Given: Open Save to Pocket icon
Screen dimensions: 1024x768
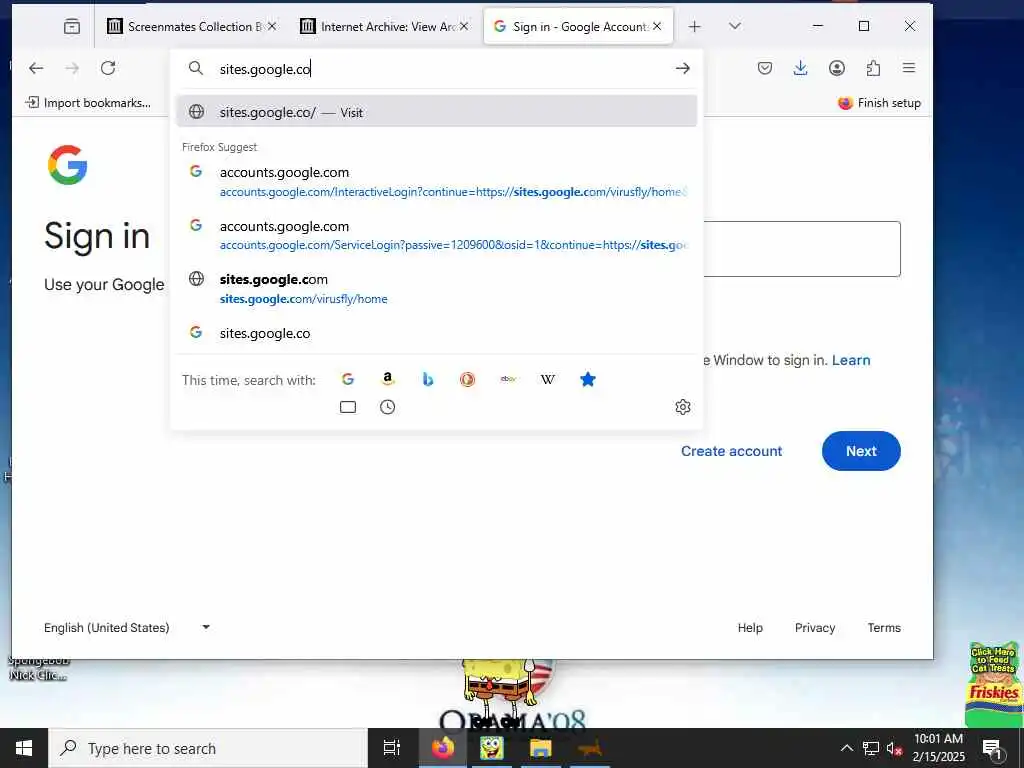Looking at the screenshot, I should [765, 68].
